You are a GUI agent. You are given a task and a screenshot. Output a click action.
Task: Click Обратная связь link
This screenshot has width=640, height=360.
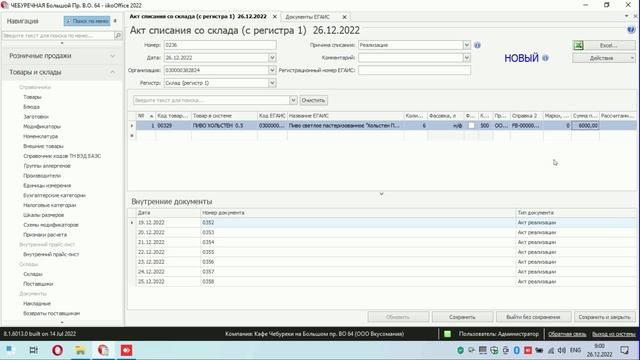point(567,334)
